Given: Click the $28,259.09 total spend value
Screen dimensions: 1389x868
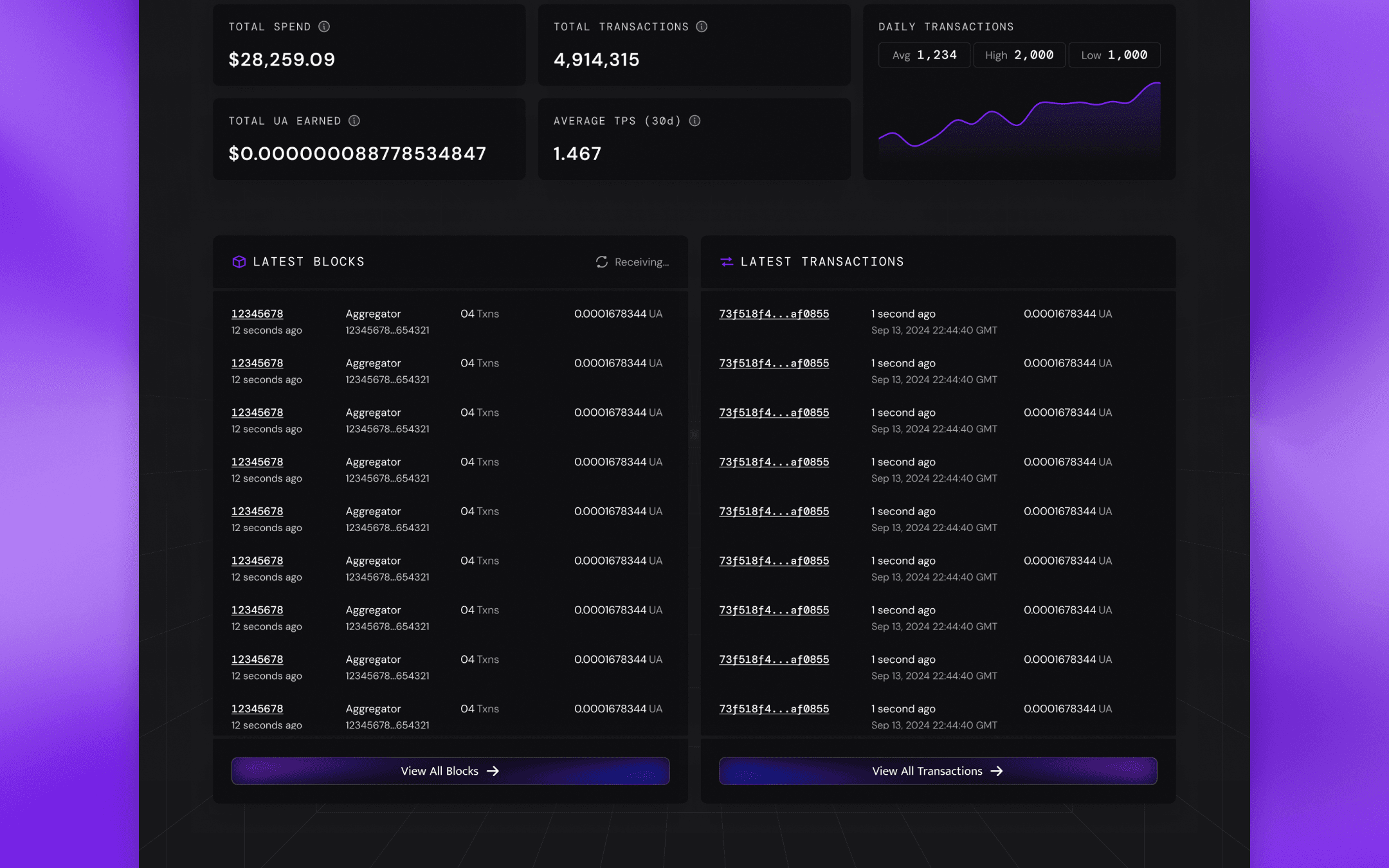Looking at the screenshot, I should [282, 60].
